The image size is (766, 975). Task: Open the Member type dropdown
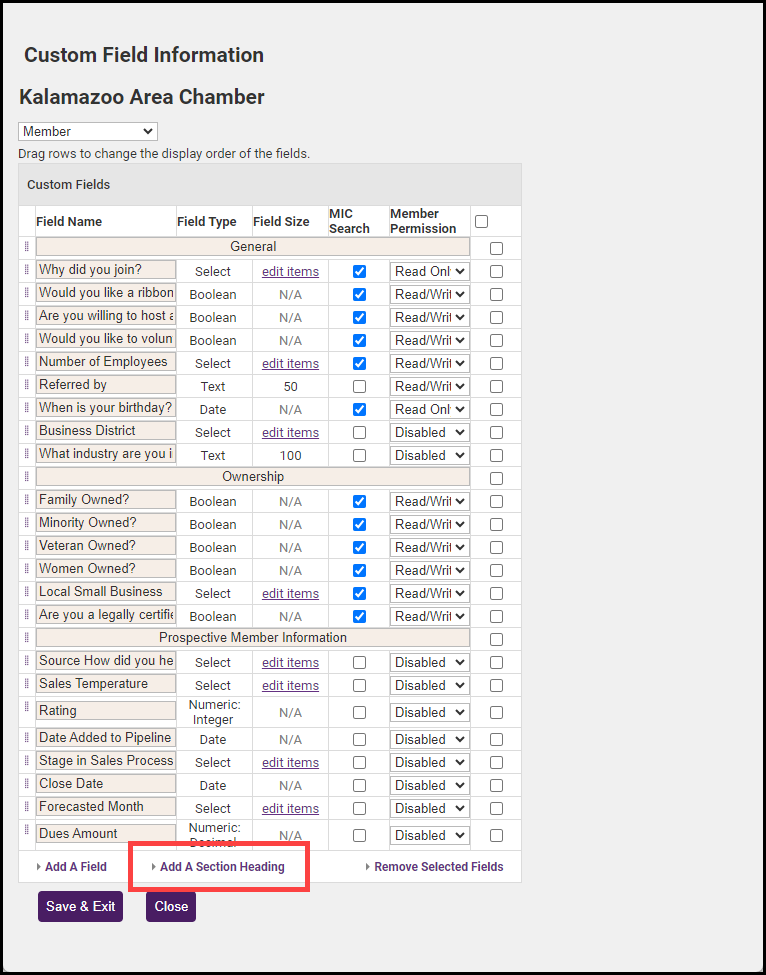pos(88,132)
